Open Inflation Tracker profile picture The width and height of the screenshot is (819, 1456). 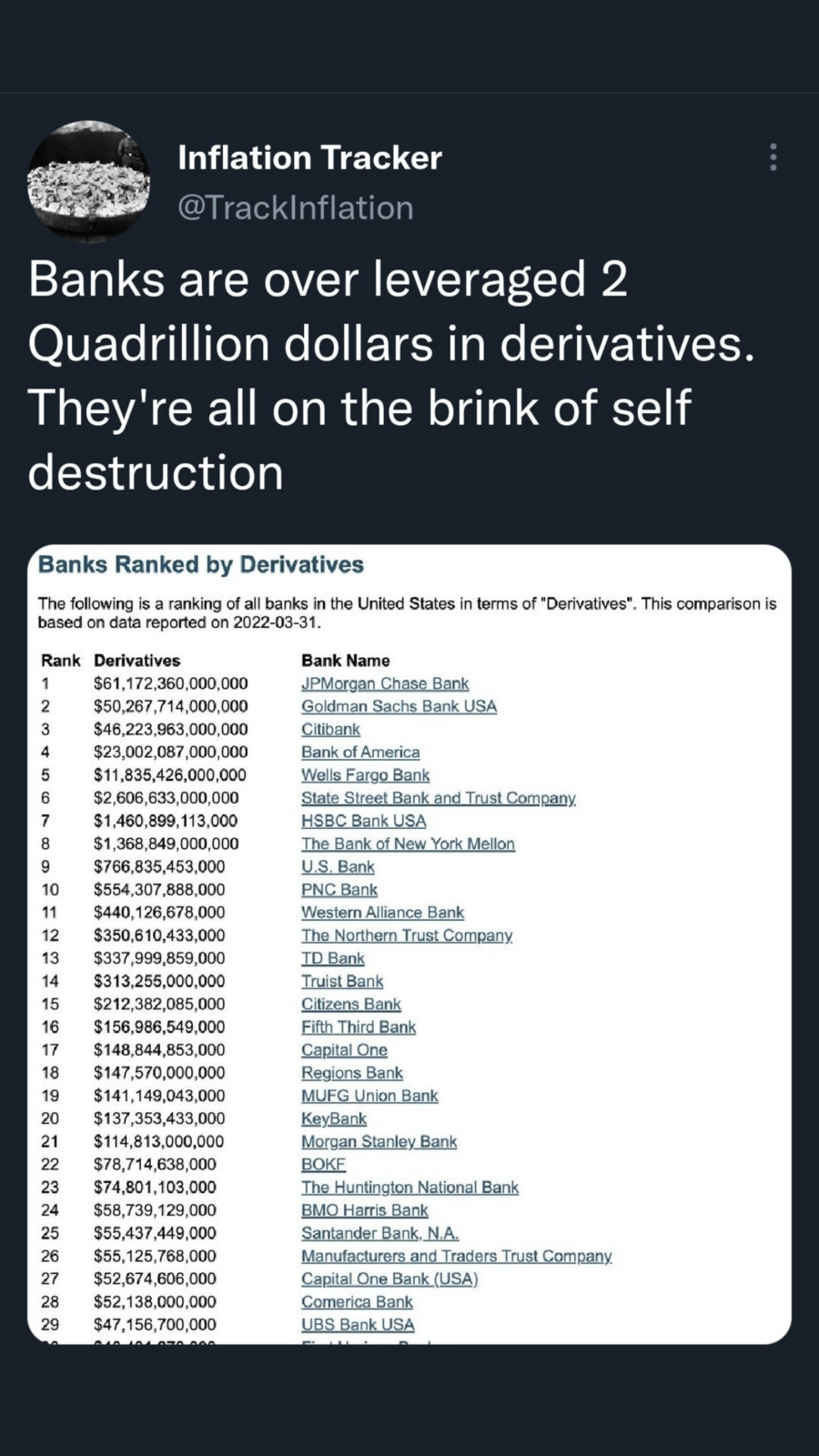[88, 183]
